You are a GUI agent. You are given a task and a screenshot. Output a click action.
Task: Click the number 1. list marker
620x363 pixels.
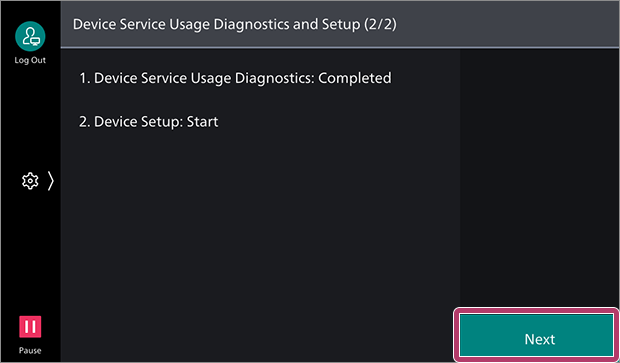[x=85, y=78]
